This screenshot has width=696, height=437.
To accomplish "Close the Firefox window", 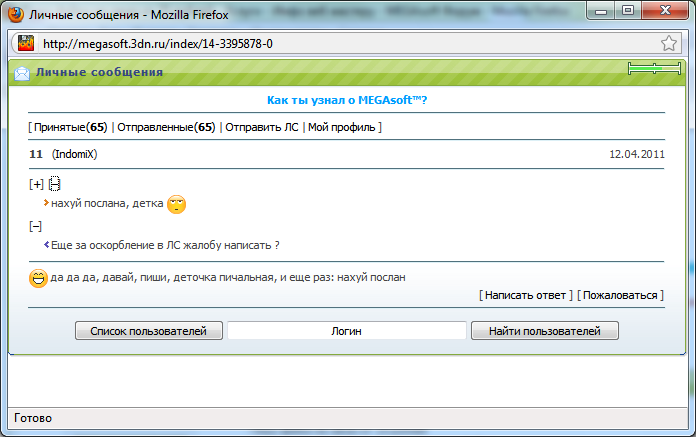I will (665, 11).
